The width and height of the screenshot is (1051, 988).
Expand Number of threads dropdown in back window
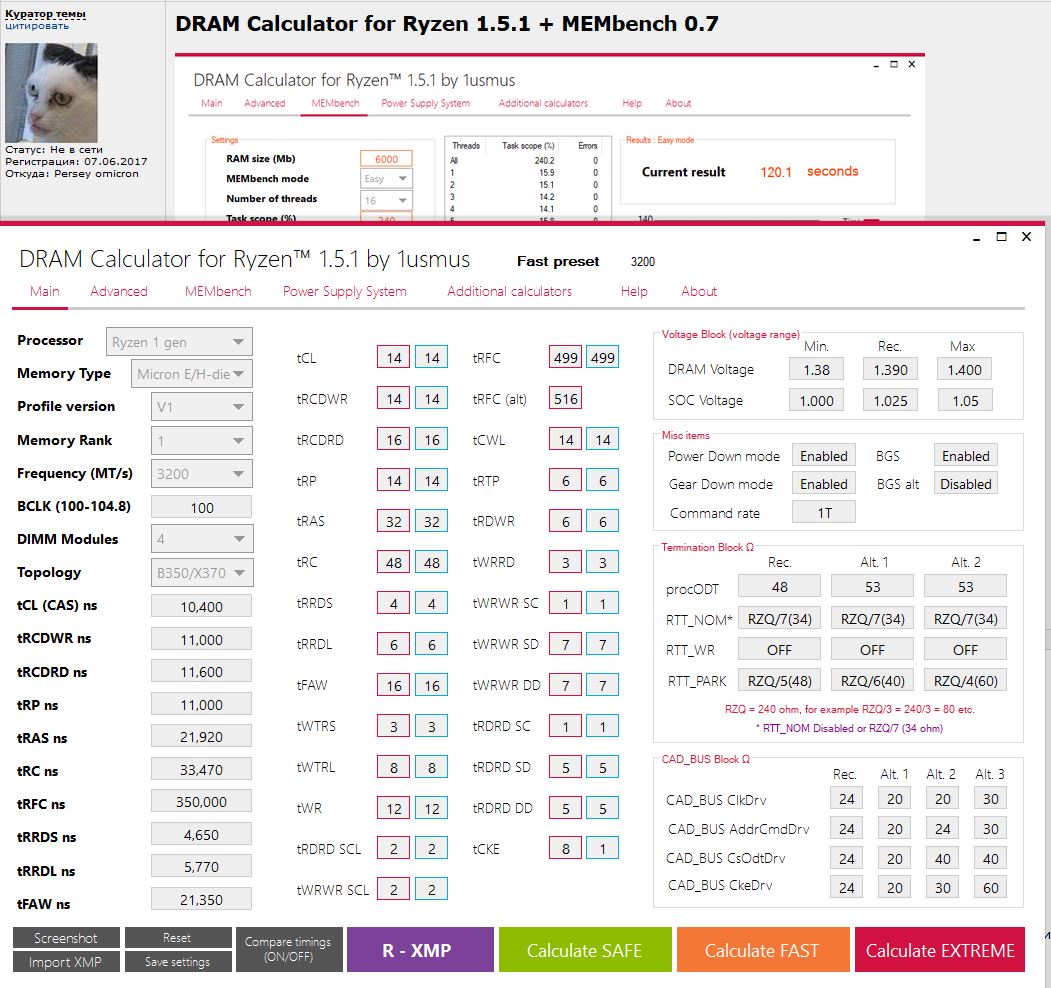386,200
